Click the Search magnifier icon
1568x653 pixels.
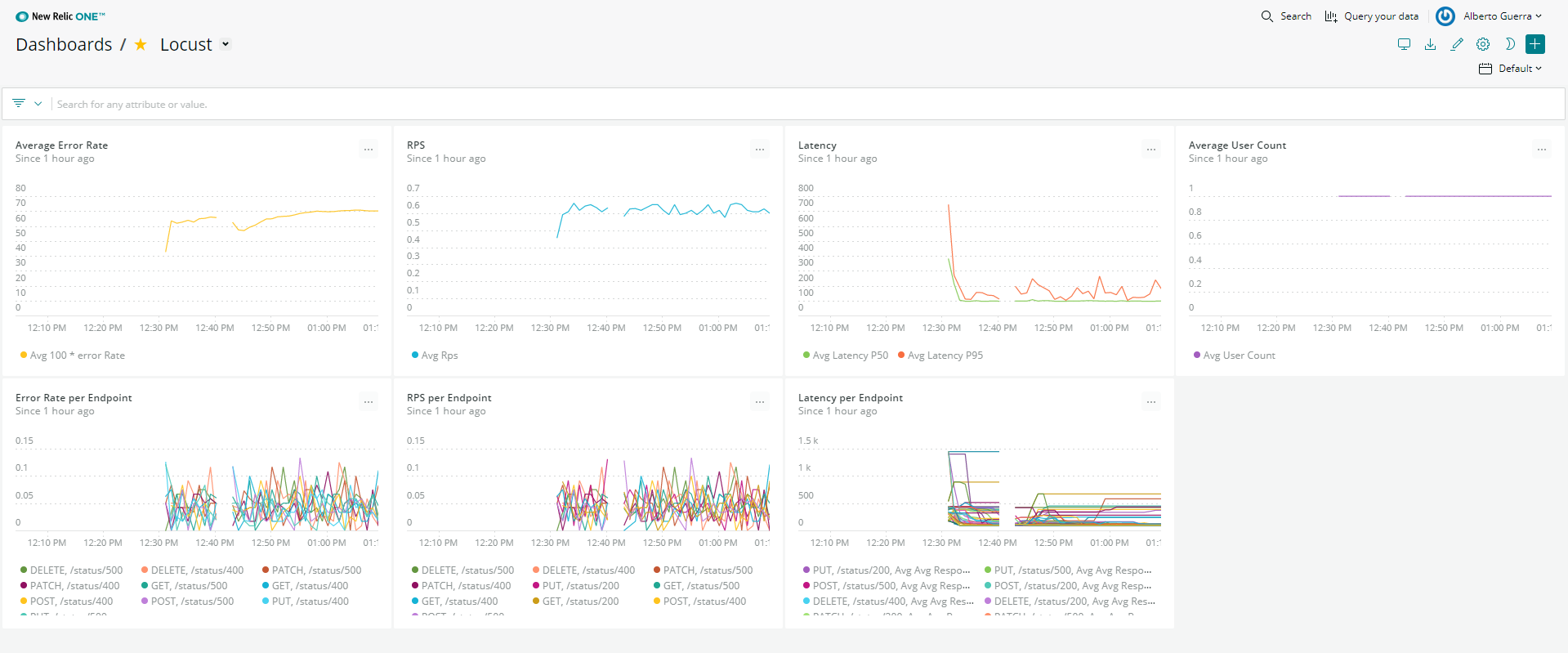tap(1266, 16)
